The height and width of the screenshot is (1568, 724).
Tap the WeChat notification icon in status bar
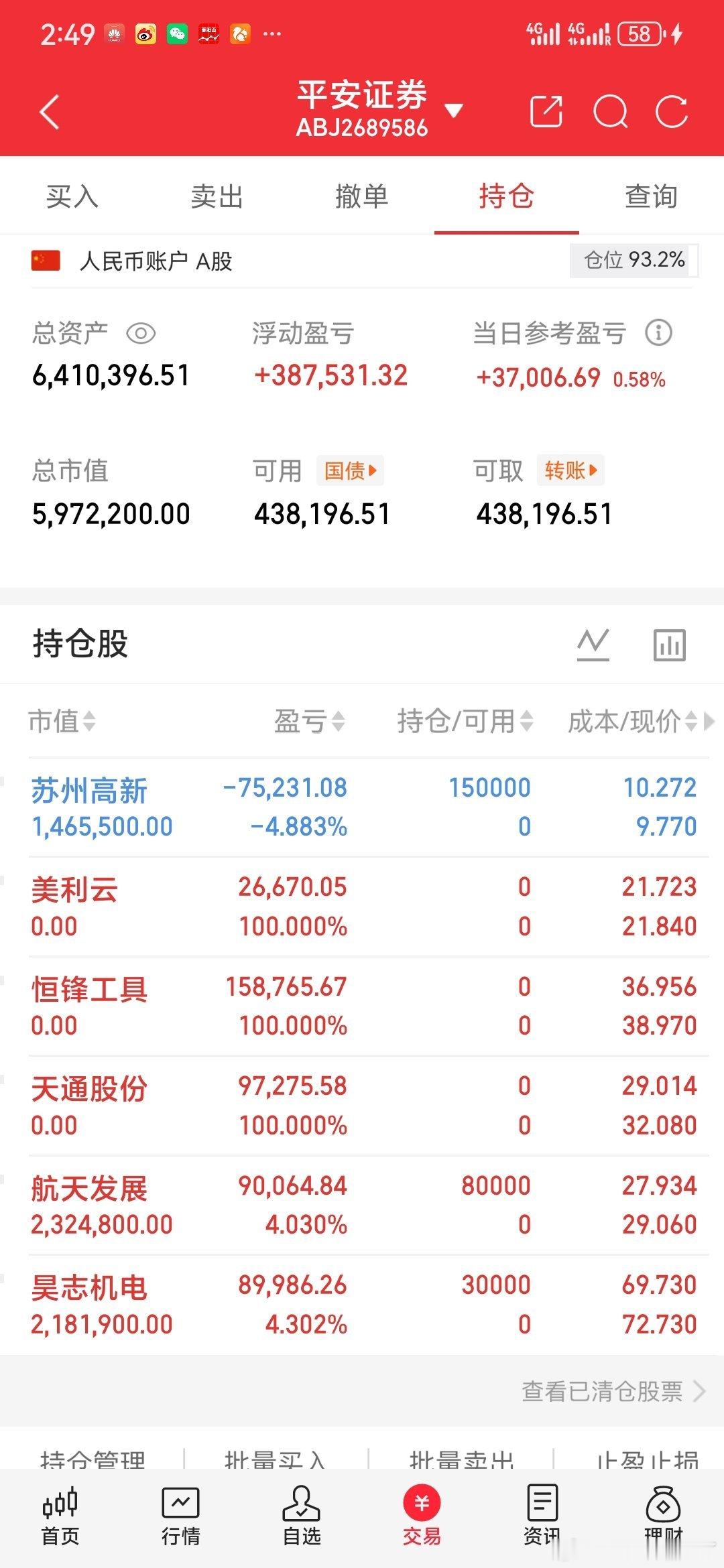(x=177, y=34)
